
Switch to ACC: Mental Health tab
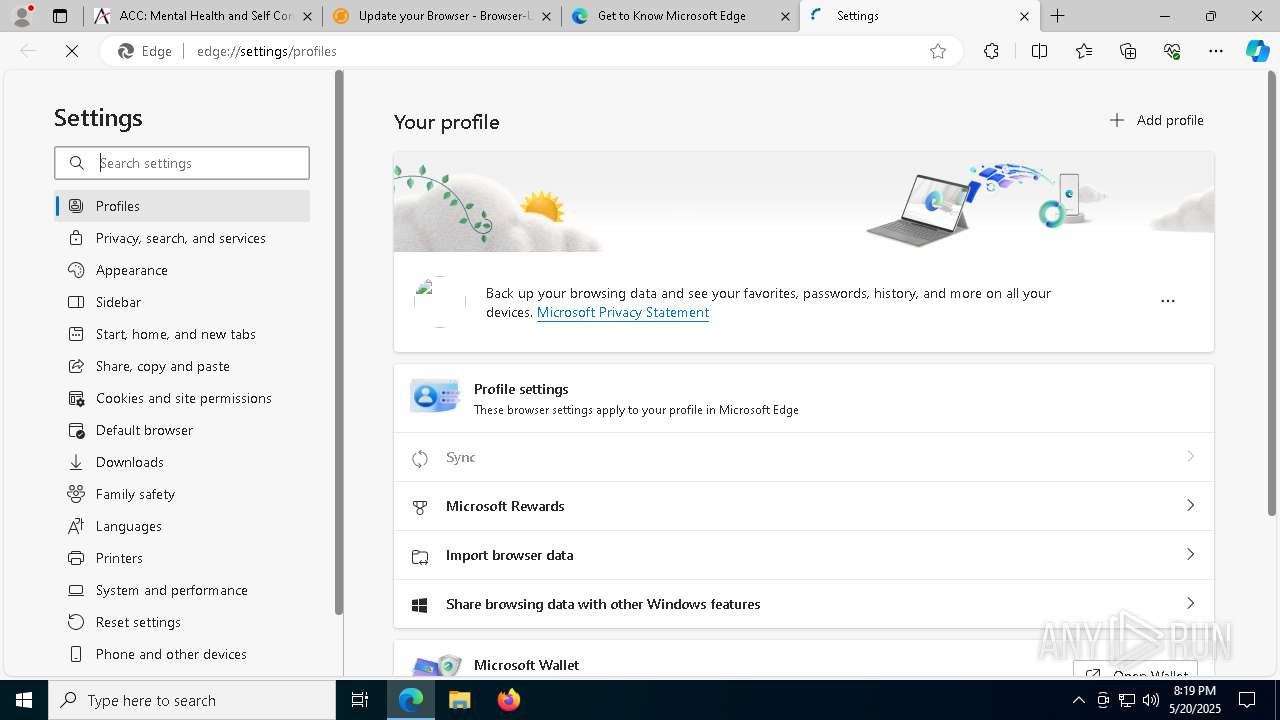[x=203, y=16]
